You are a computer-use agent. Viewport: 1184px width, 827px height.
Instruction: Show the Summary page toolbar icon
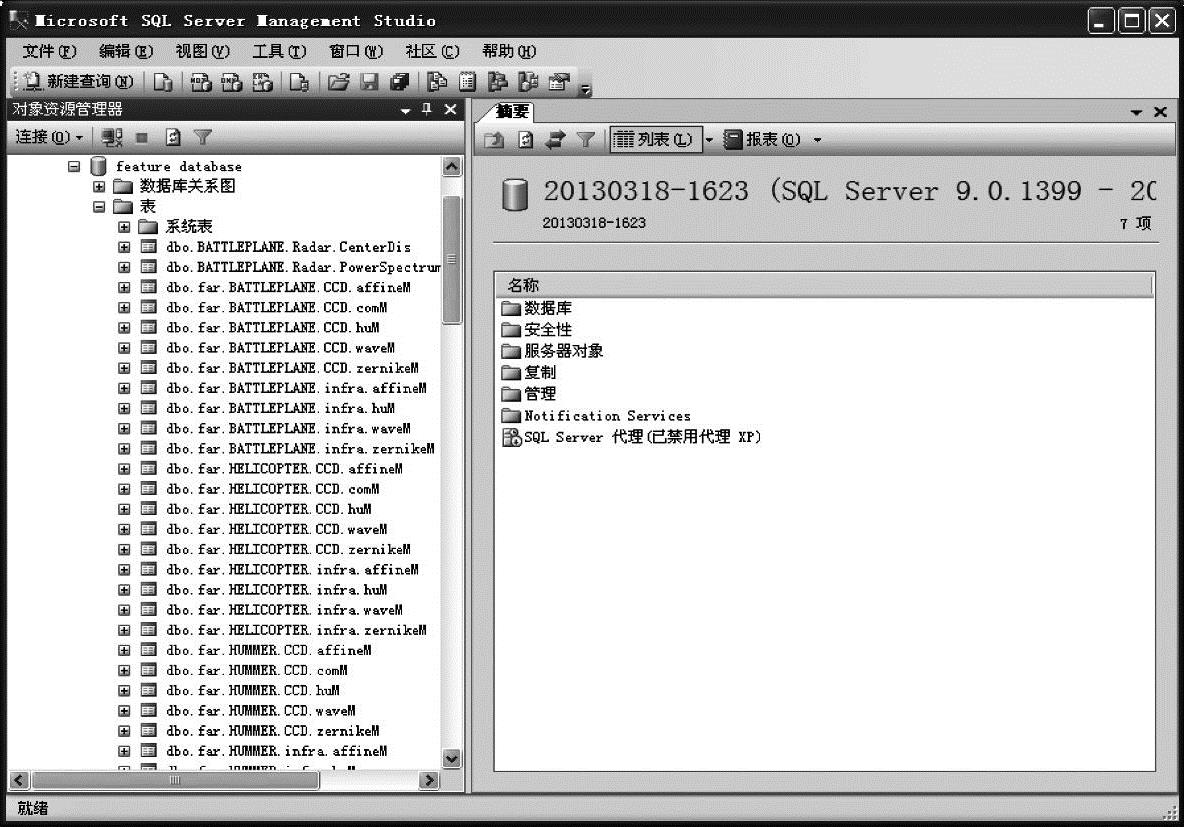467,82
